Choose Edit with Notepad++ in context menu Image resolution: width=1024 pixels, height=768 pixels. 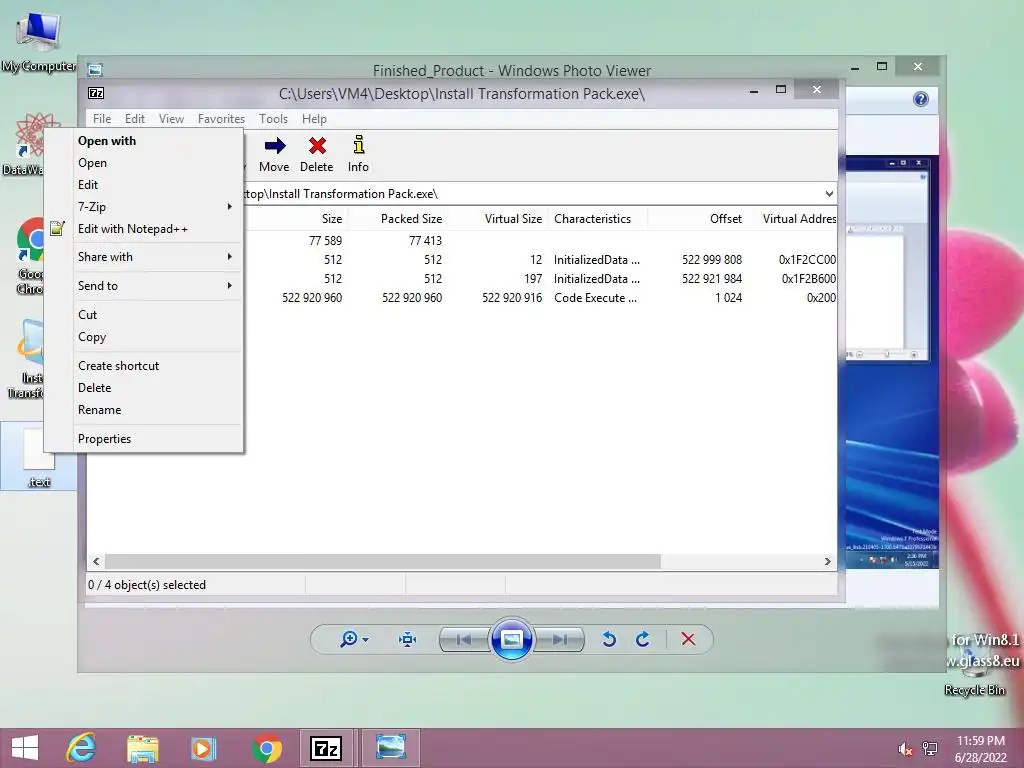point(157,229)
